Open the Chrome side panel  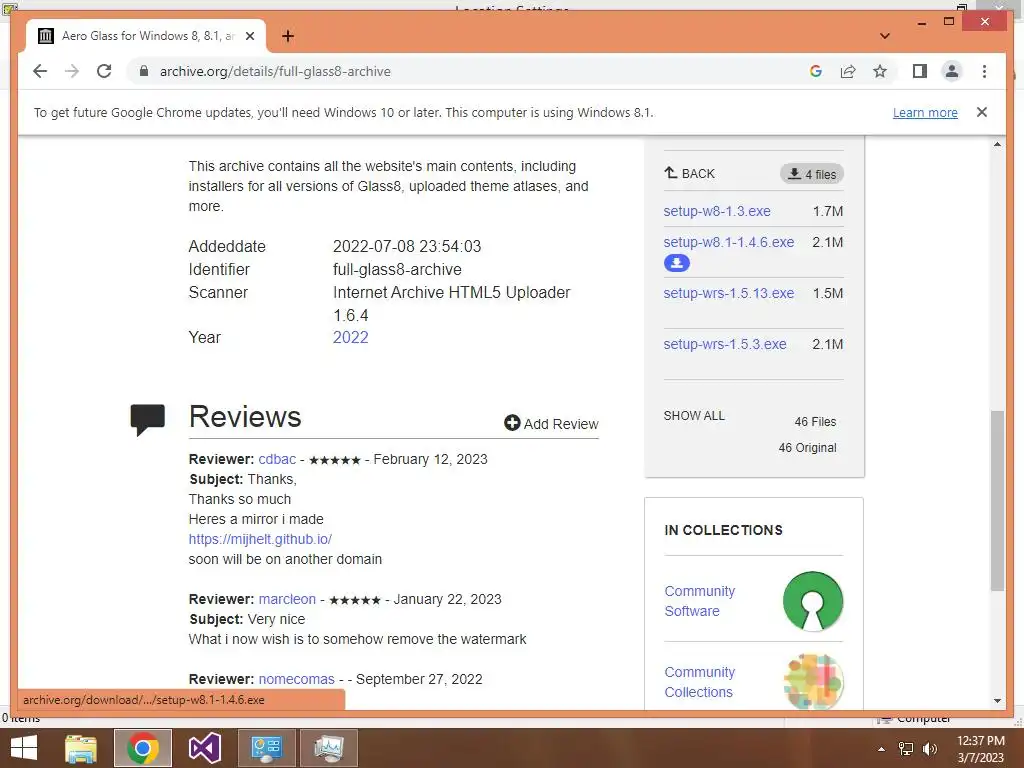(x=920, y=71)
